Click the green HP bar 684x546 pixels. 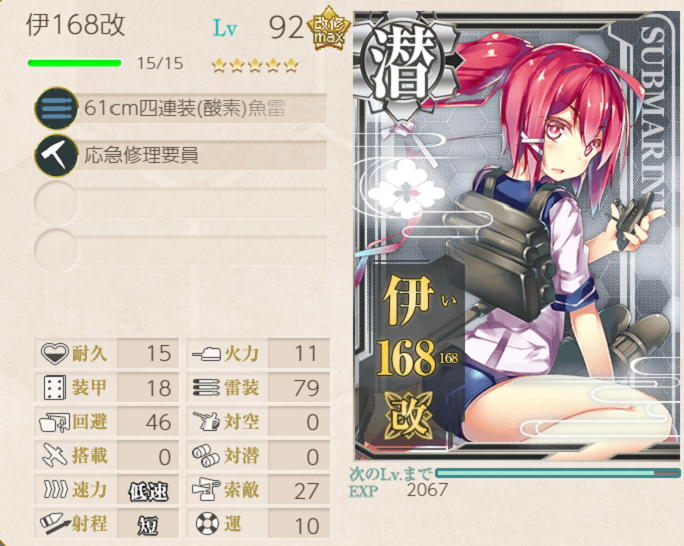point(74,63)
